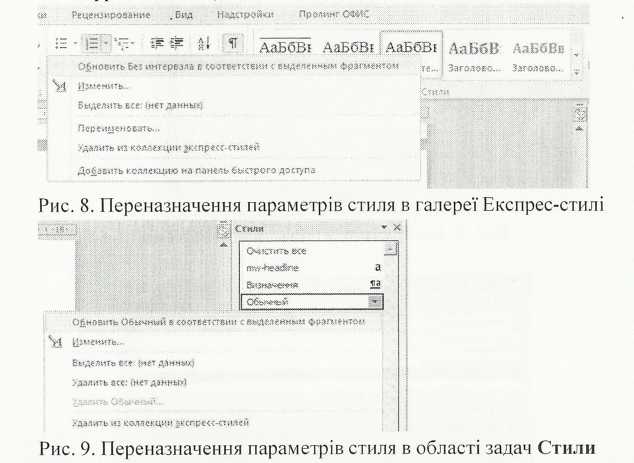Open the Надстройки ribbon tab
This screenshot has width=634, height=463.
coord(245,15)
